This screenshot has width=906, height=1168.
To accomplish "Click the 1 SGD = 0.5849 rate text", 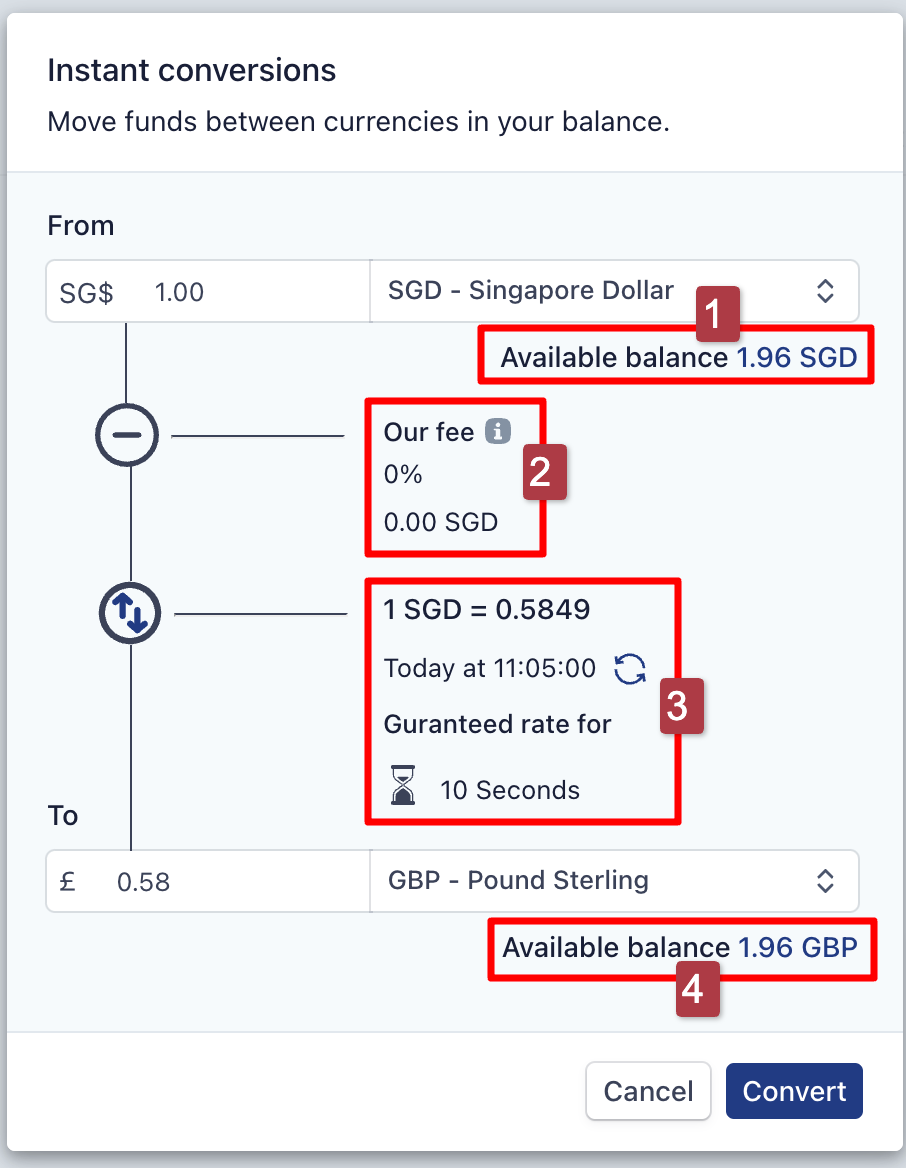I will coord(487,610).
